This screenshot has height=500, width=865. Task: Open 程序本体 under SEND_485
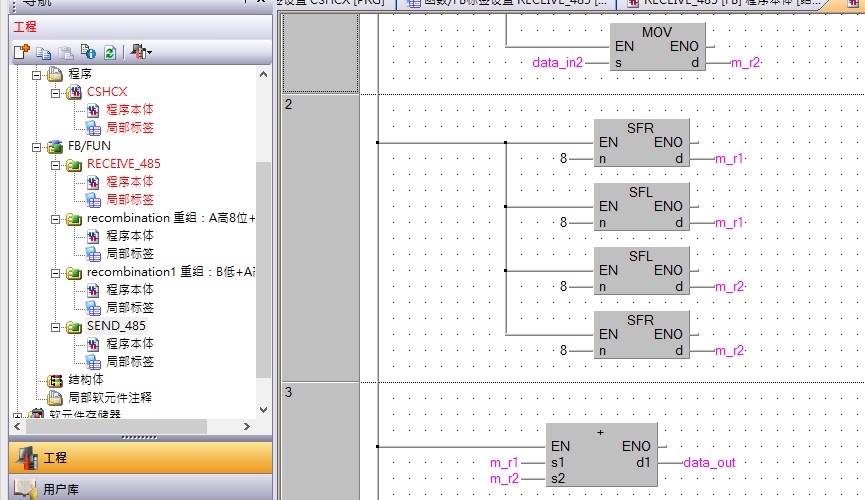click(x=129, y=343)
